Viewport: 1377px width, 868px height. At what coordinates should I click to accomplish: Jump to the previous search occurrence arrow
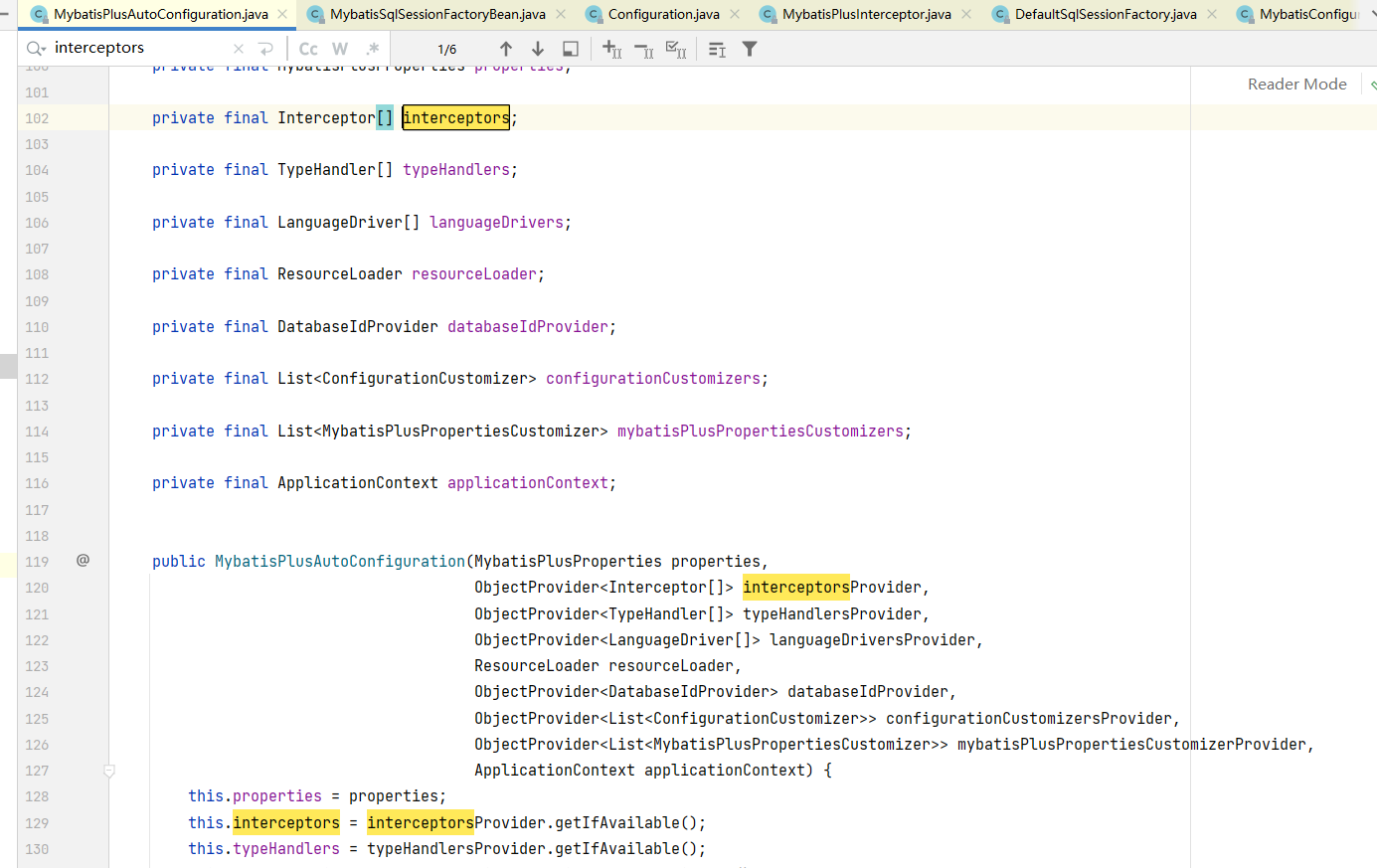(506, 49)
